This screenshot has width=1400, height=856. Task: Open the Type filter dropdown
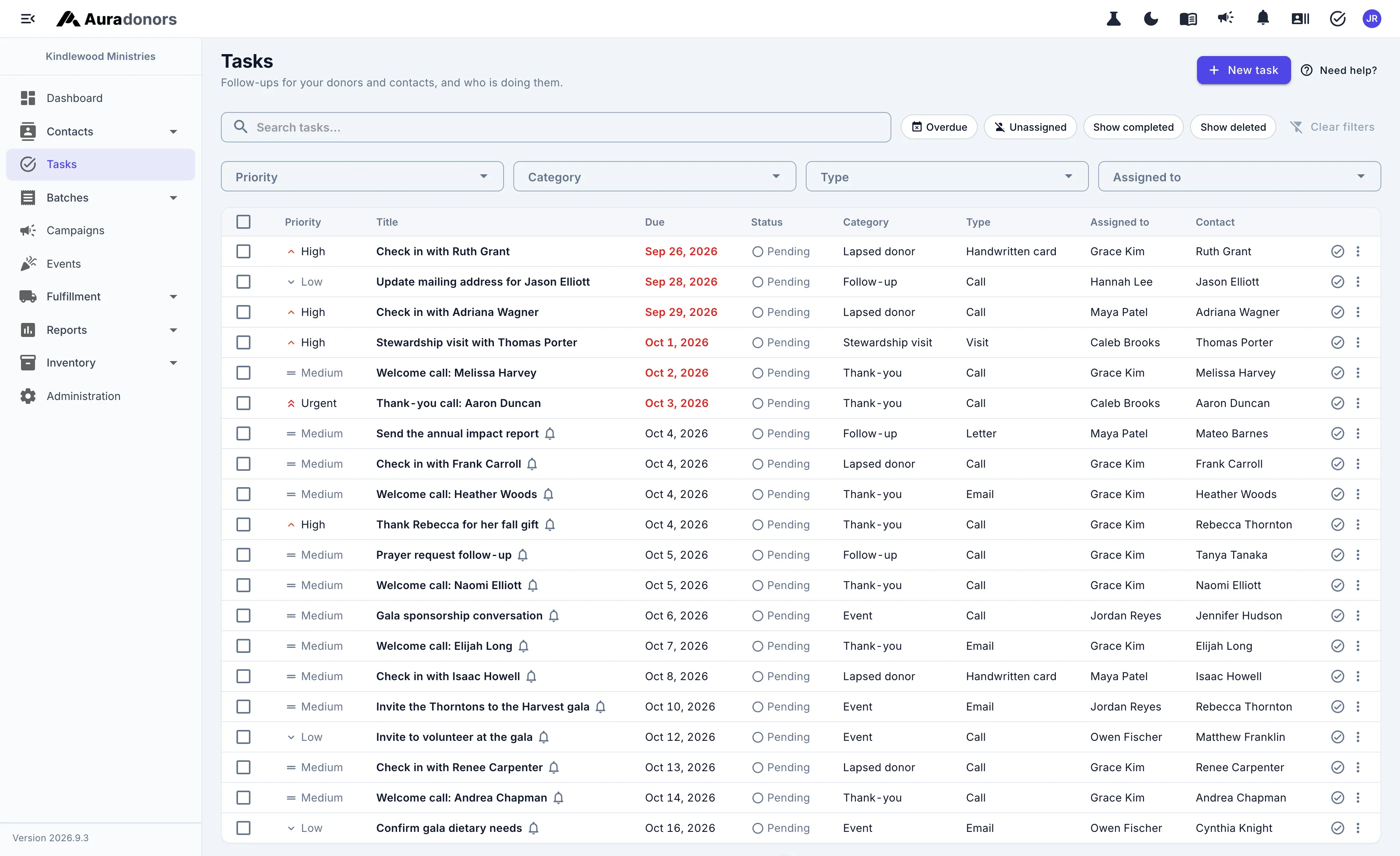pyautogui.click(x=947, y=177)
